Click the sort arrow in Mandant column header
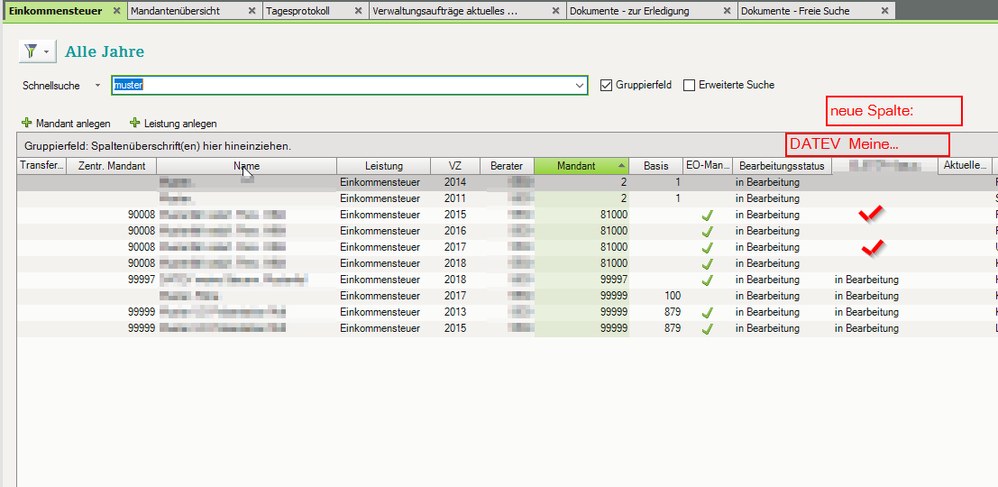This screenshot has height=487, width=998. [622, 165]
